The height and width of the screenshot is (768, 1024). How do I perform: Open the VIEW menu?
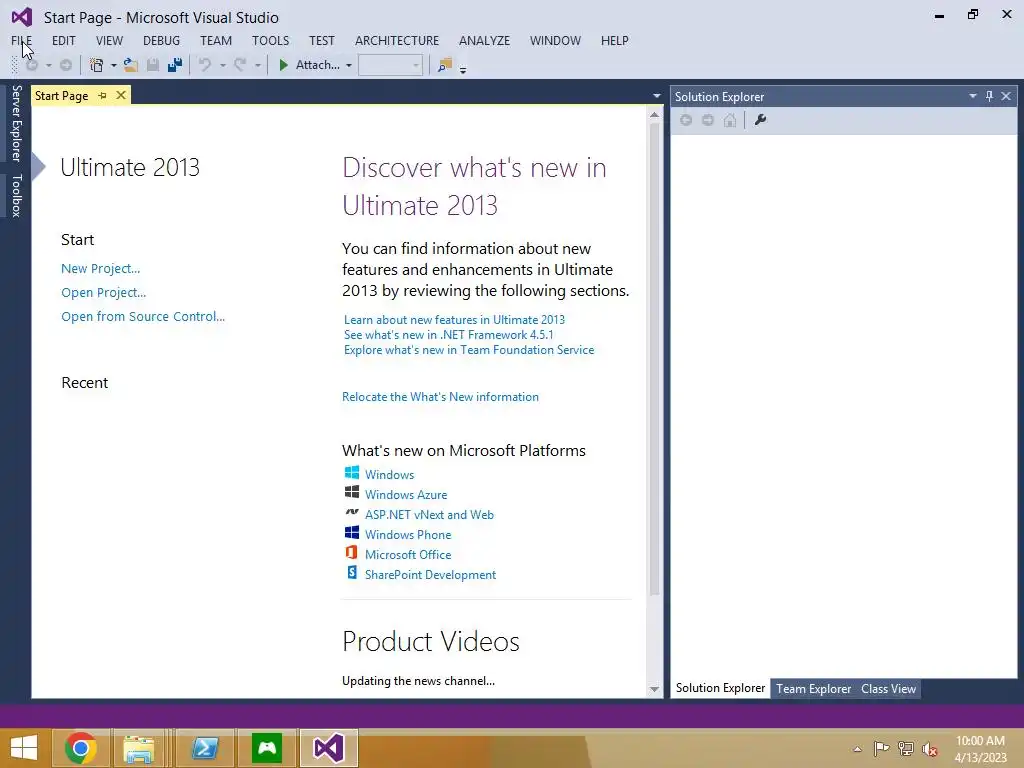pyautogui.click(x=109, y=40)
